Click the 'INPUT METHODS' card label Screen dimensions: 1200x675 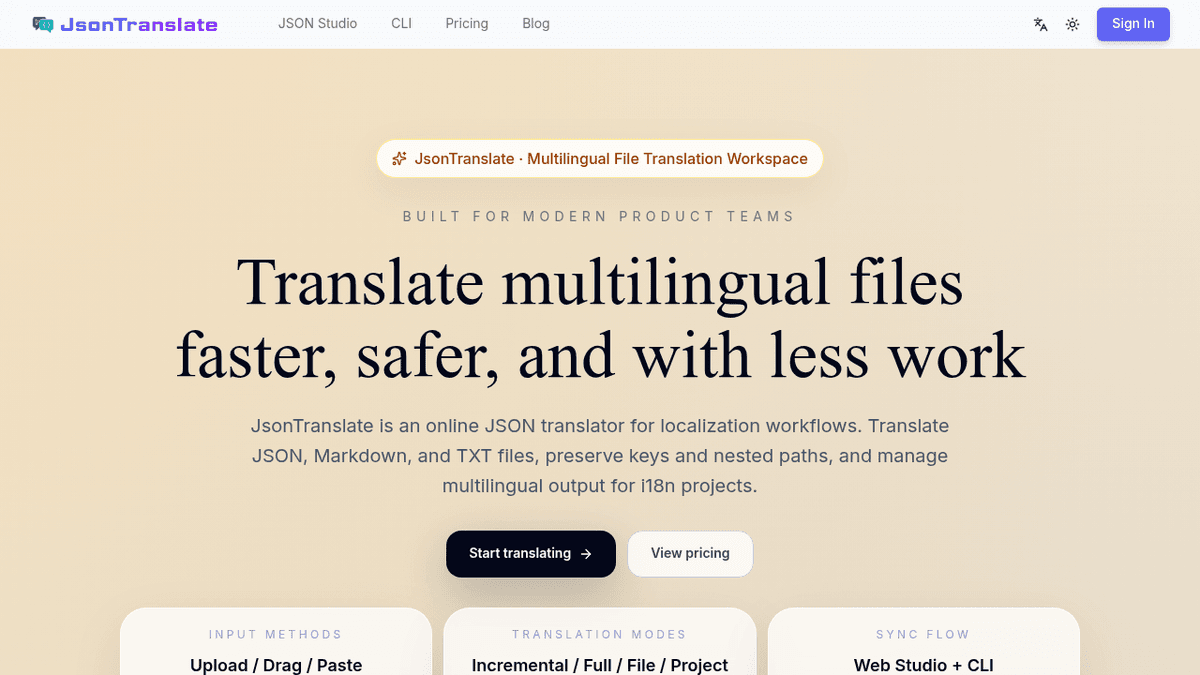tap(276, 634)
